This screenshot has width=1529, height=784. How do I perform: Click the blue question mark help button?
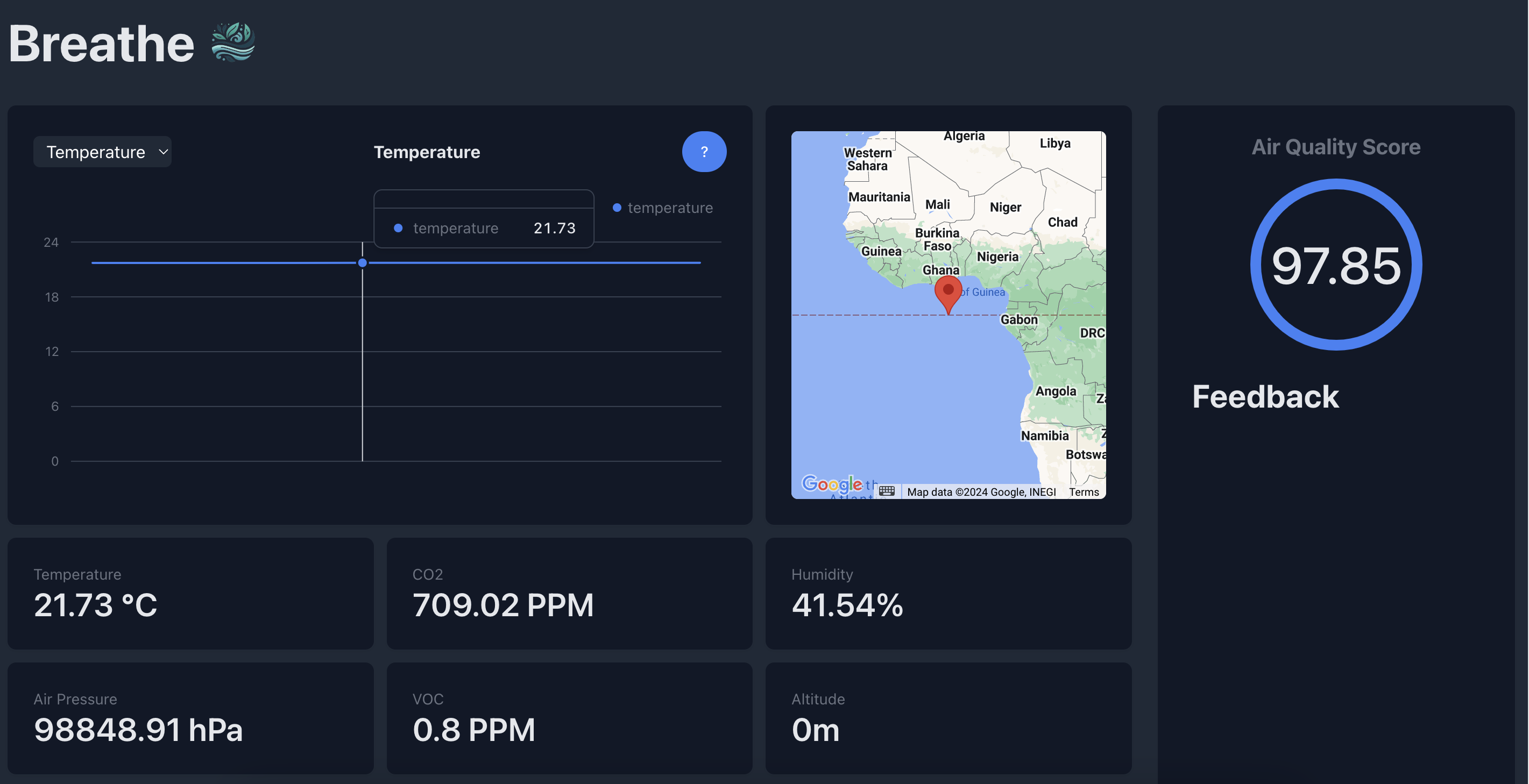coord(704,152)
